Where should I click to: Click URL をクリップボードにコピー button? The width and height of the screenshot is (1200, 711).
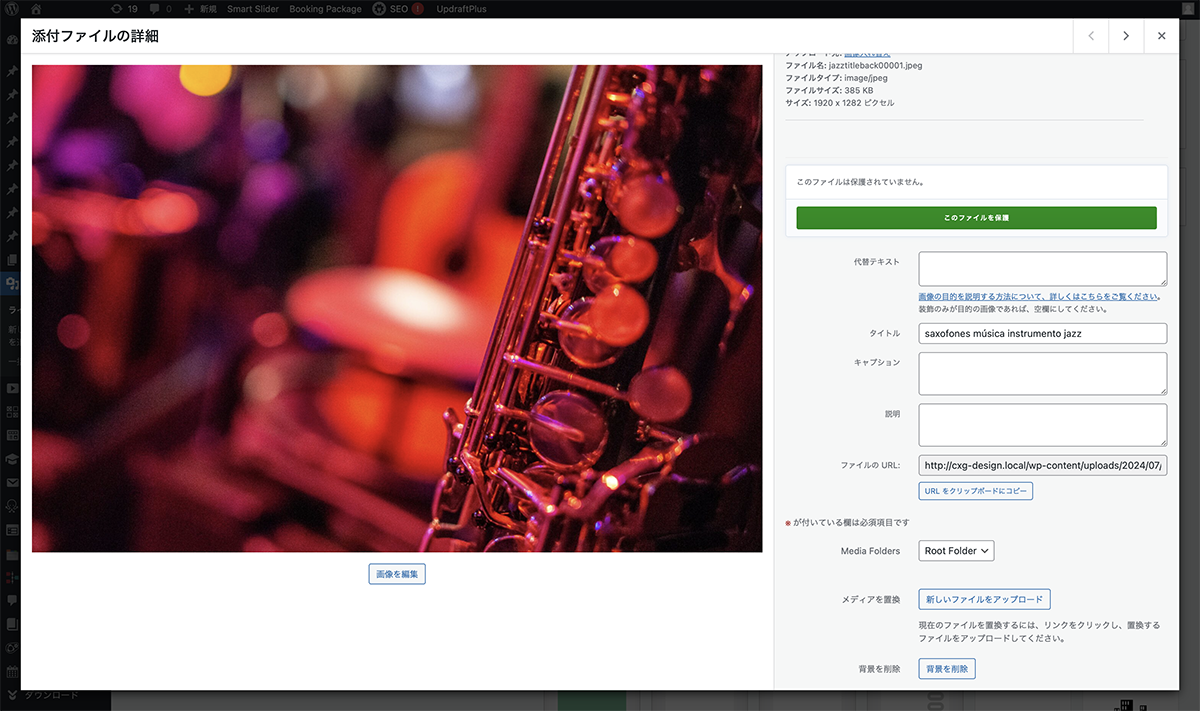975,491
